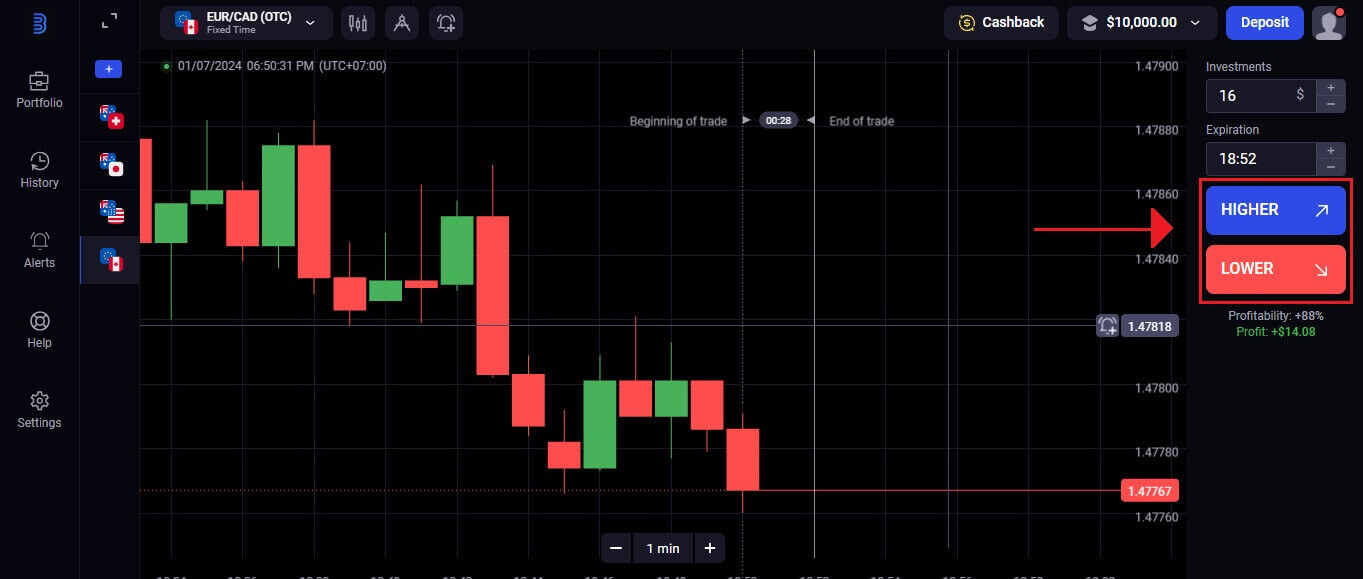The height and width of the screenshot is (579, 1363).
Task: Increase the expiration time with plus
Action: (1330, 151)
